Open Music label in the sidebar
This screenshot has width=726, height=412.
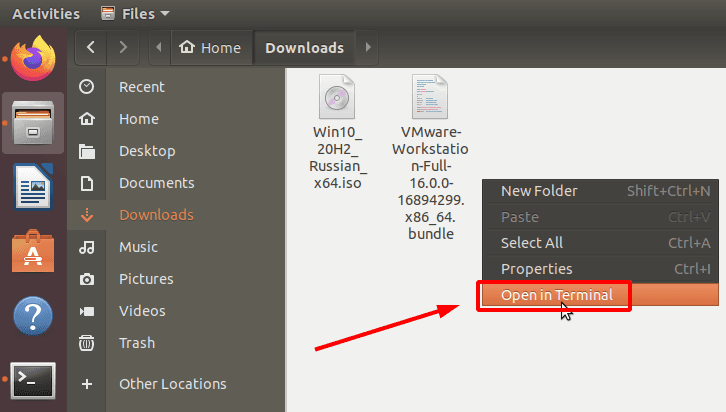pos(138,247)
